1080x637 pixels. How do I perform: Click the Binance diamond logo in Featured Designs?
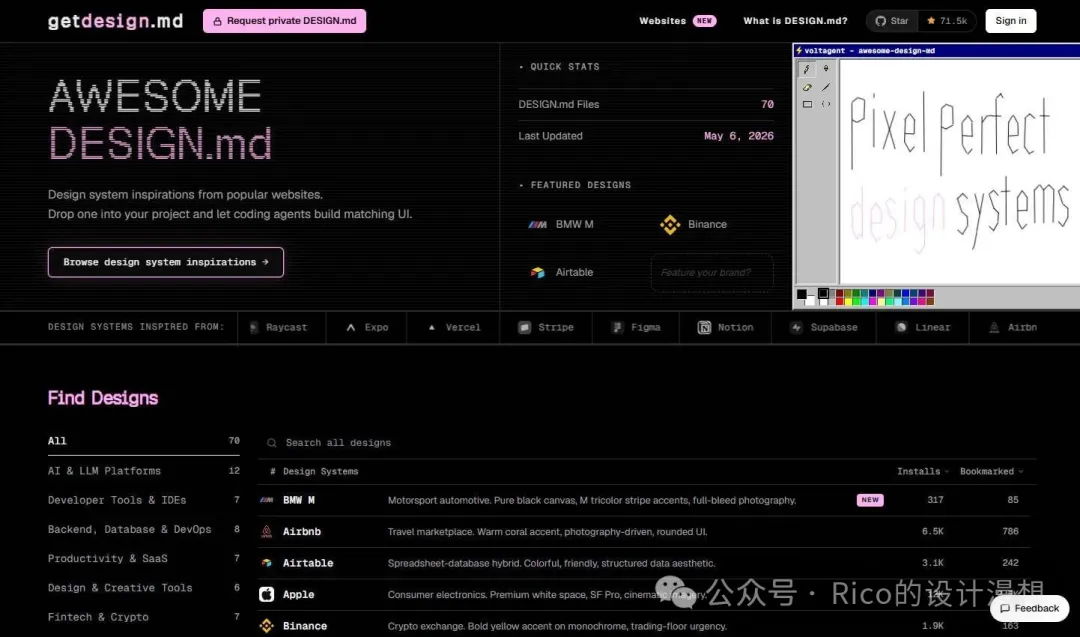point(670,224)
